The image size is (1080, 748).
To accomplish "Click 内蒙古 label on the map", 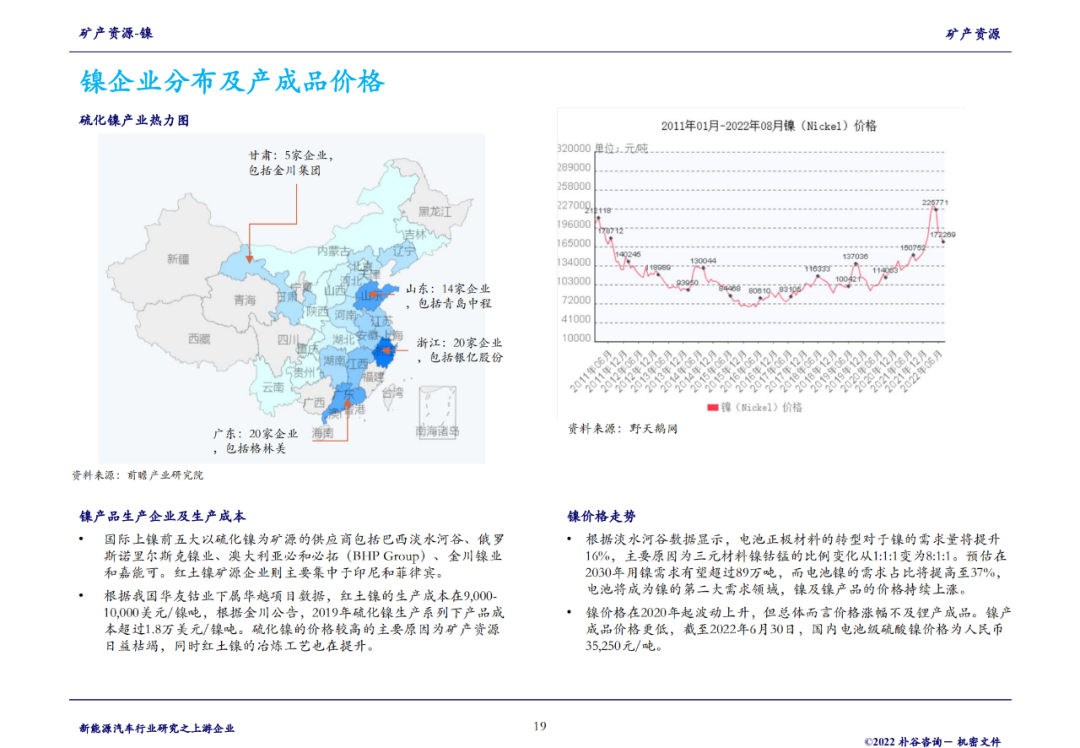I will [333, 251].
